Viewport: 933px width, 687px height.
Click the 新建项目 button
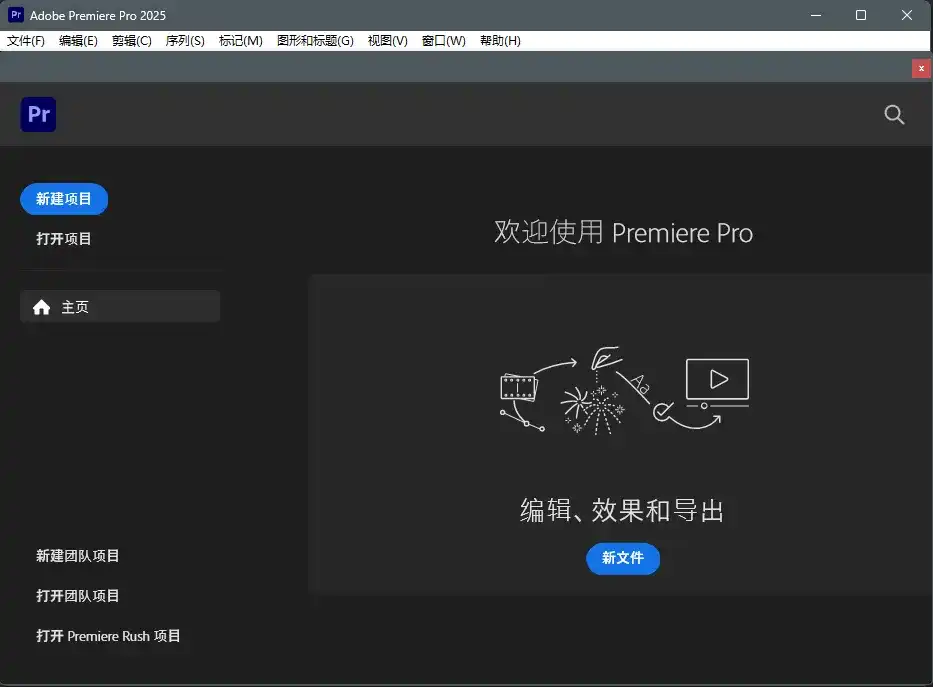click(x=64, y=199)
